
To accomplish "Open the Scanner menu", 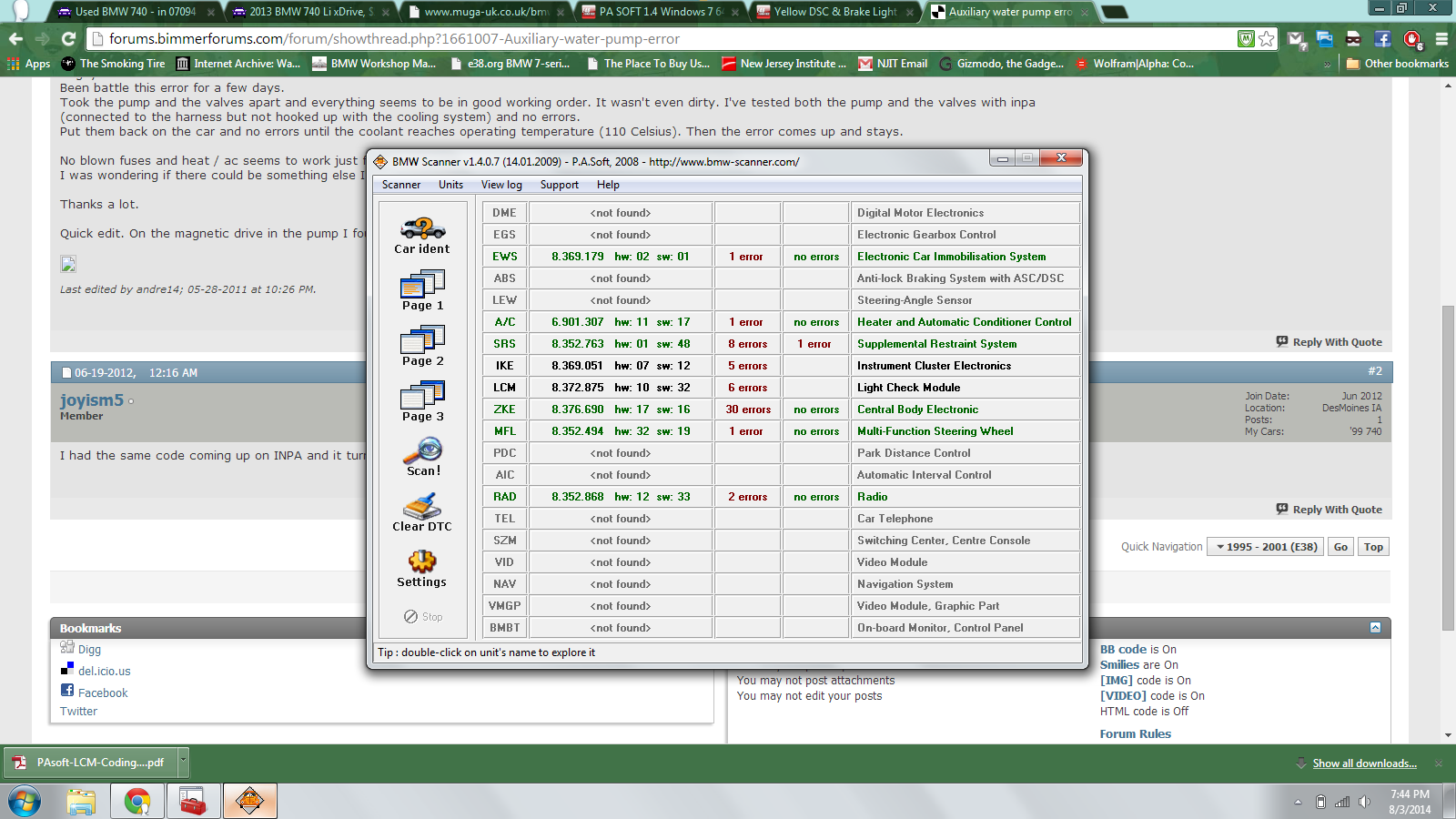I will 401,185.
